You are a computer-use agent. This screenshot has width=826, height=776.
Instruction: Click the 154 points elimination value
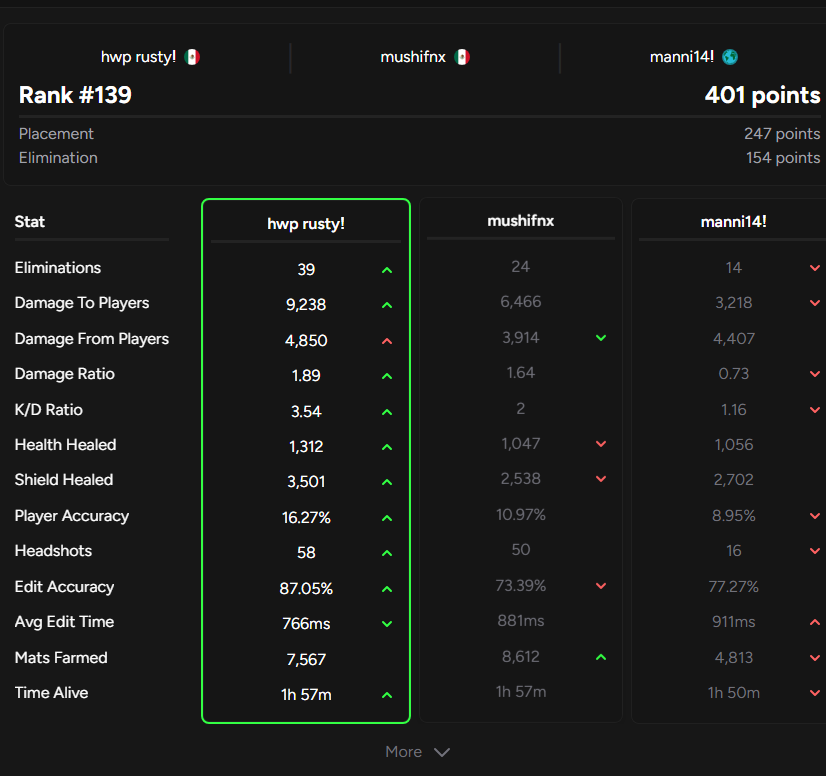783,158
